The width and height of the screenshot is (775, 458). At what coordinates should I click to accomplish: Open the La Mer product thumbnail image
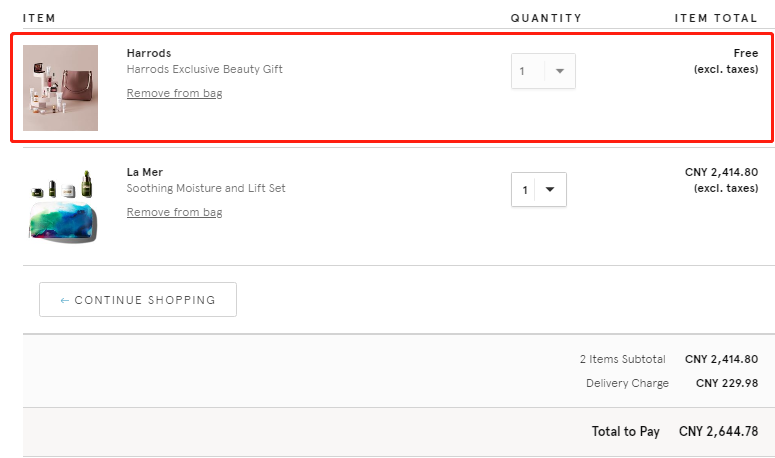(x=62, y=207)
